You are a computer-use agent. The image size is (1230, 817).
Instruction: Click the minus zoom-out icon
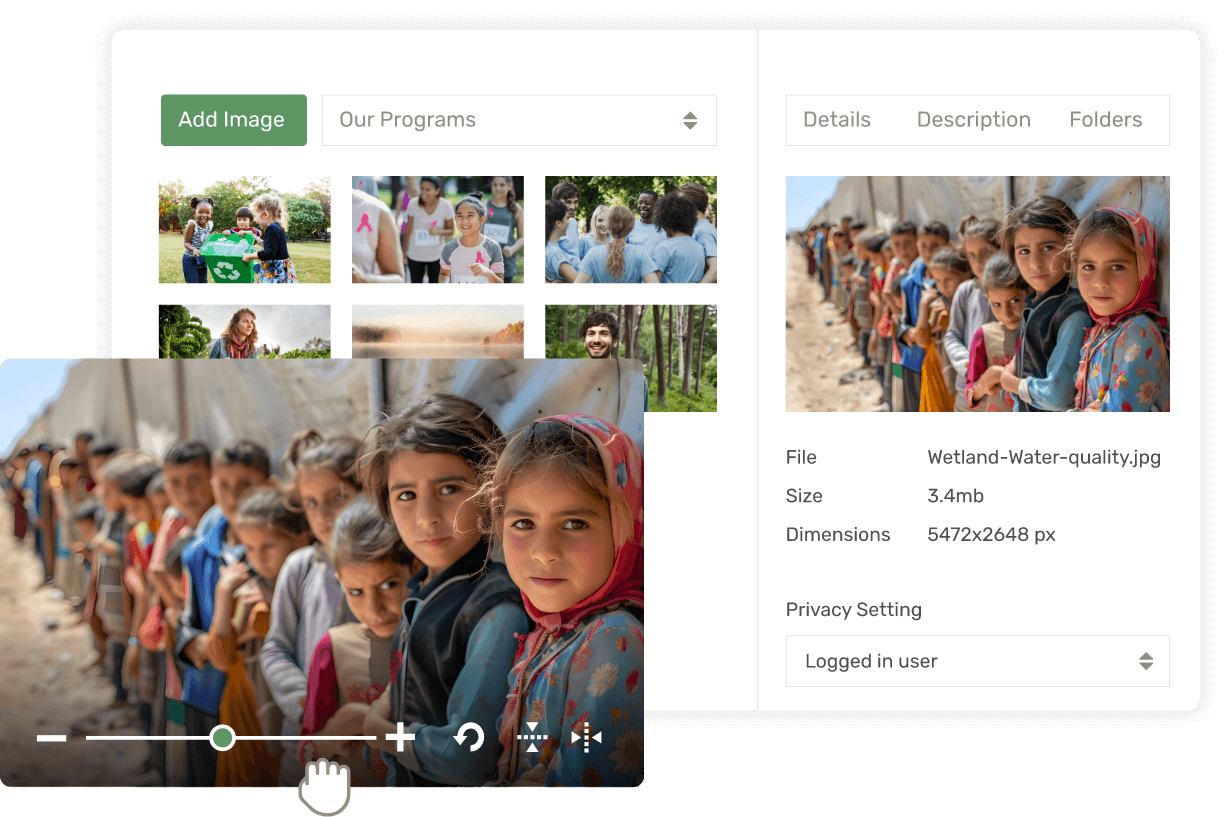52,739
